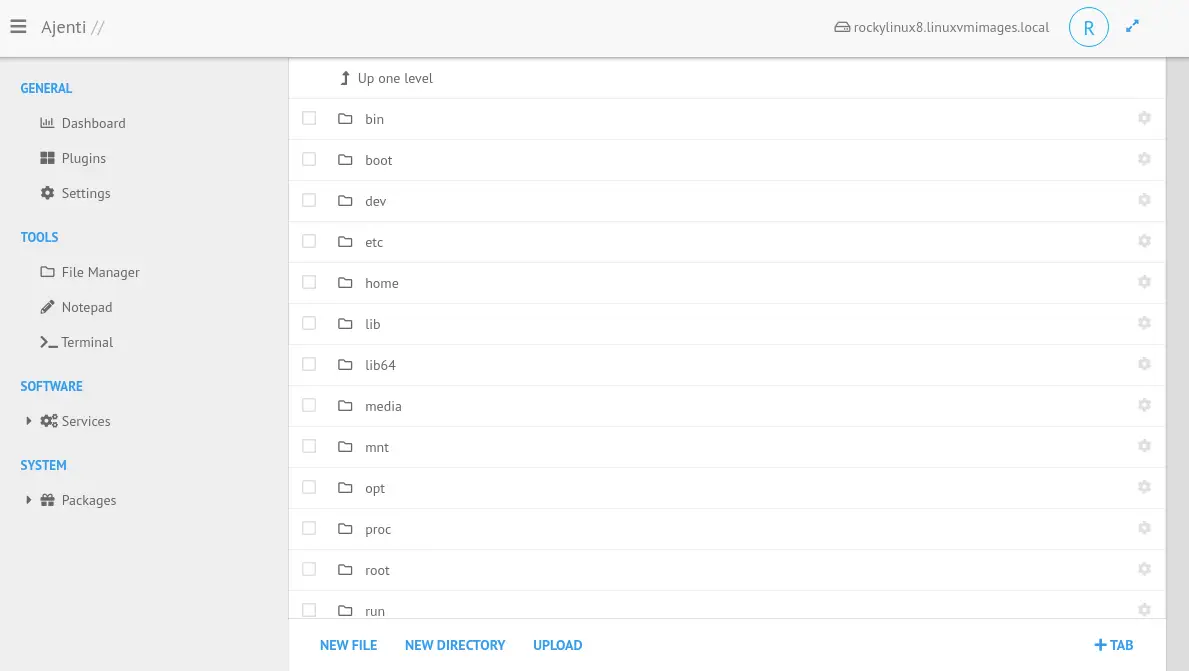This screenshot has width=1189, height=671.
Task: Select the Plugins icon in the sidebar
Action: click(47, 157)
